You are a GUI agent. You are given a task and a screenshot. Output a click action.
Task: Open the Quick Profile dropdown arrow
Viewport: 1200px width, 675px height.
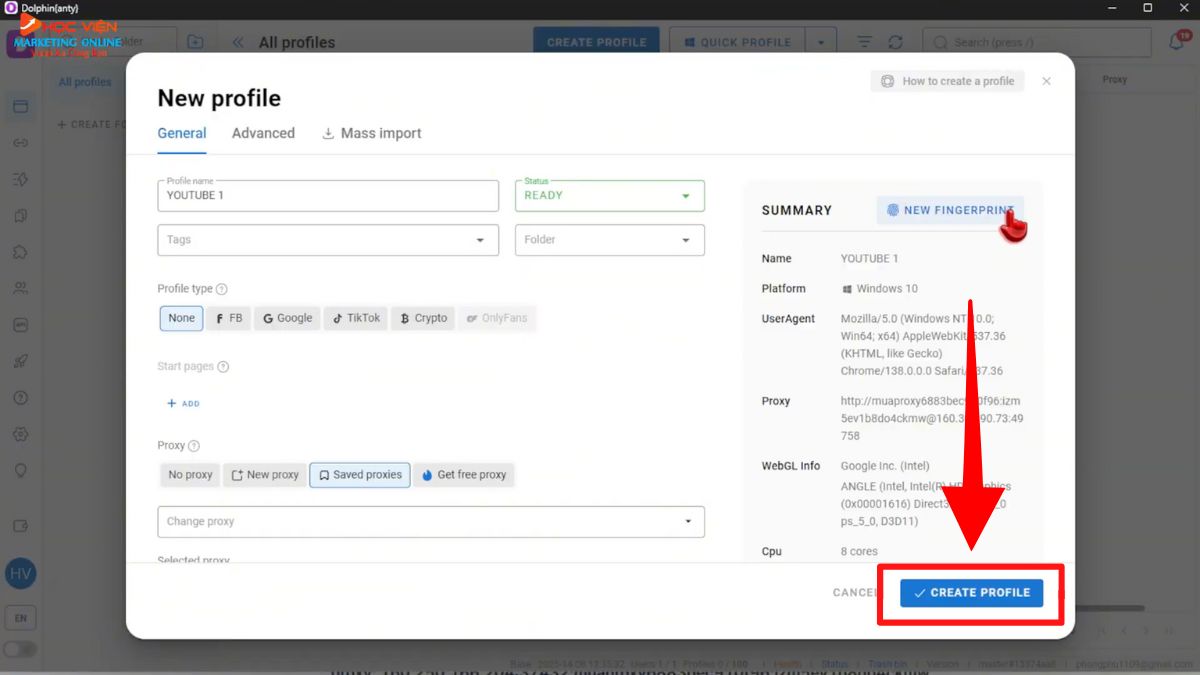pos(821,43)
